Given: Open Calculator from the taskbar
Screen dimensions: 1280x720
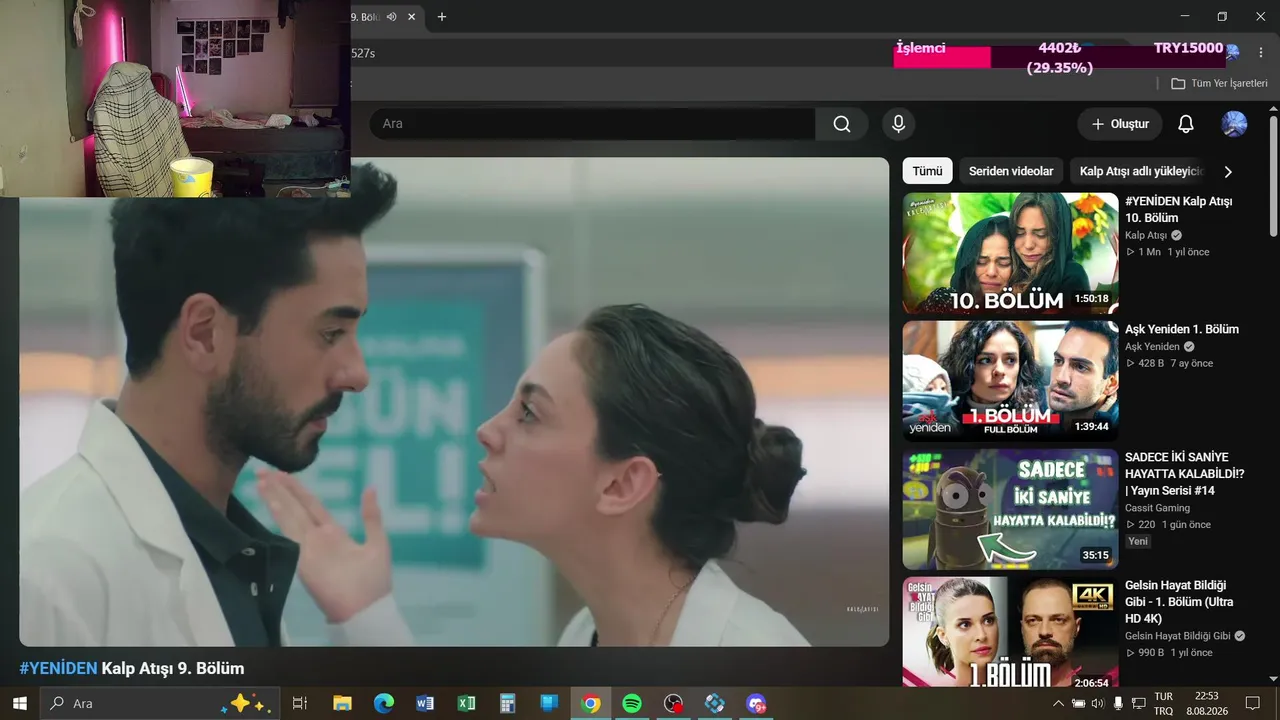Looking at the screenshot, I should click(507, 703).
